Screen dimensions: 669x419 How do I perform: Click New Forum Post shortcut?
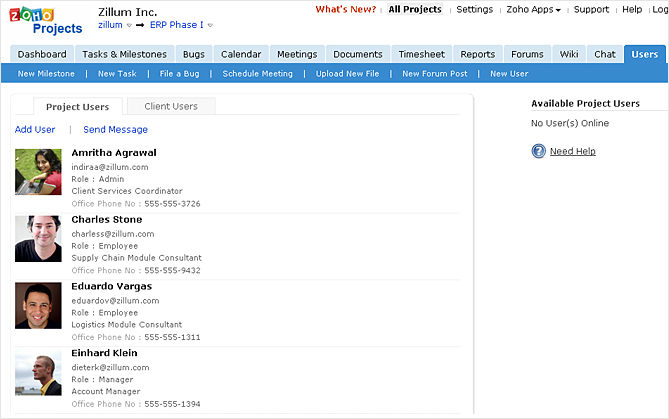coord(435,74)
